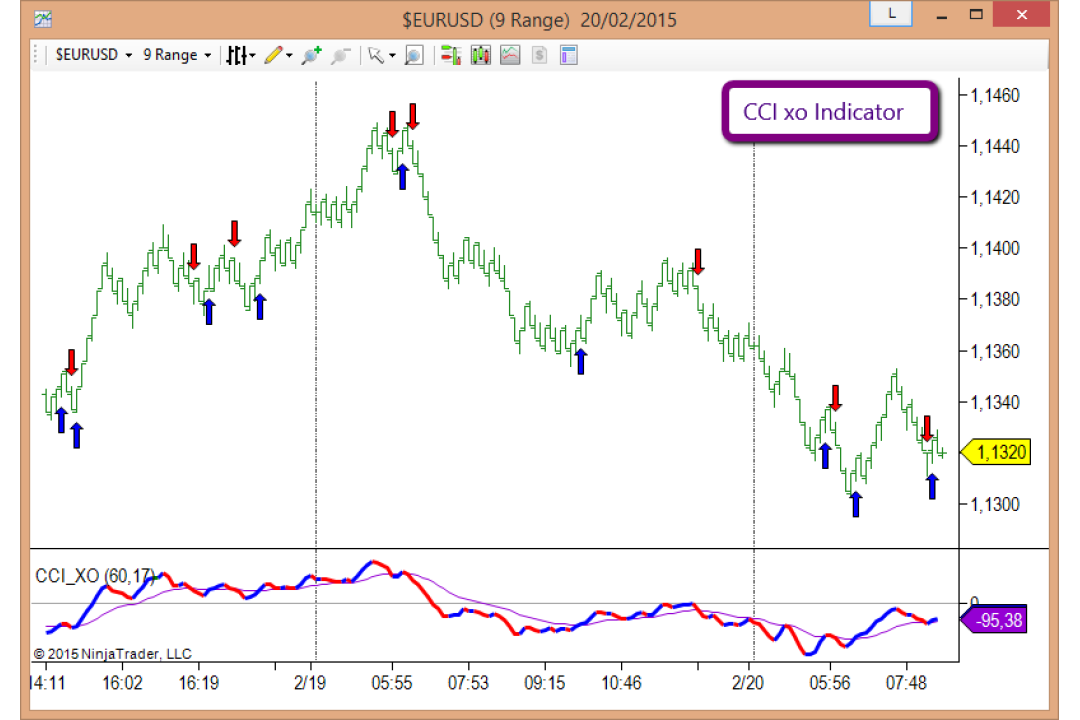Screen dimensions: 1080x720
Task: Open the strategies dollar page icon
Action: (539, 55)
